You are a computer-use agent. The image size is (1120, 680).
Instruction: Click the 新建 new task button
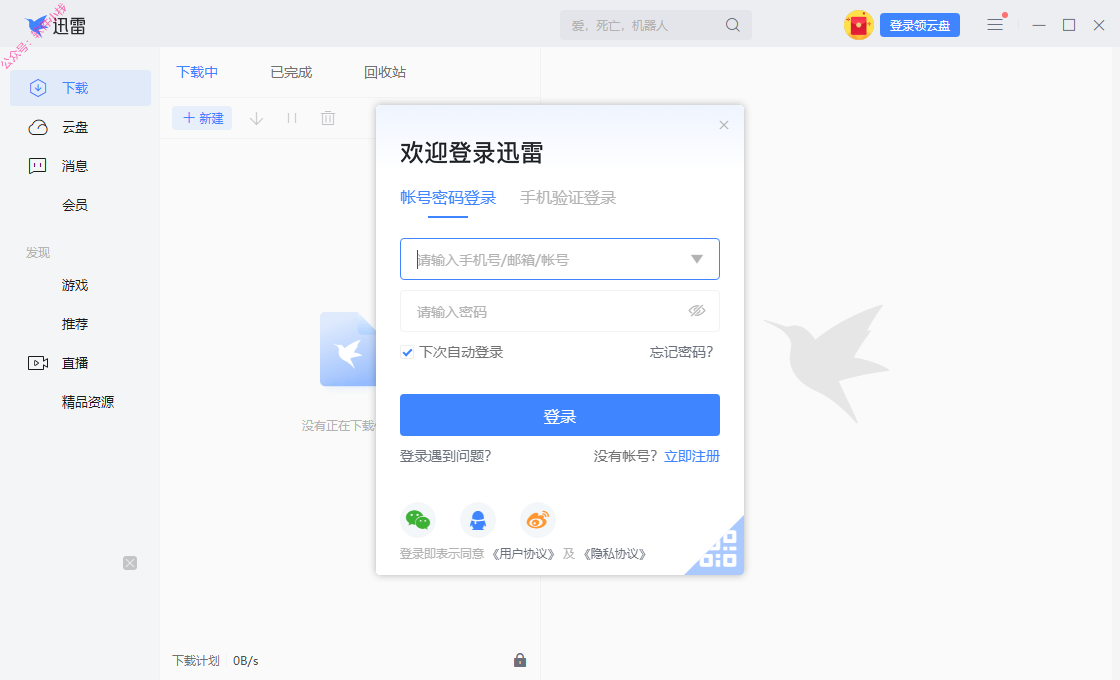tap(202, 118)
